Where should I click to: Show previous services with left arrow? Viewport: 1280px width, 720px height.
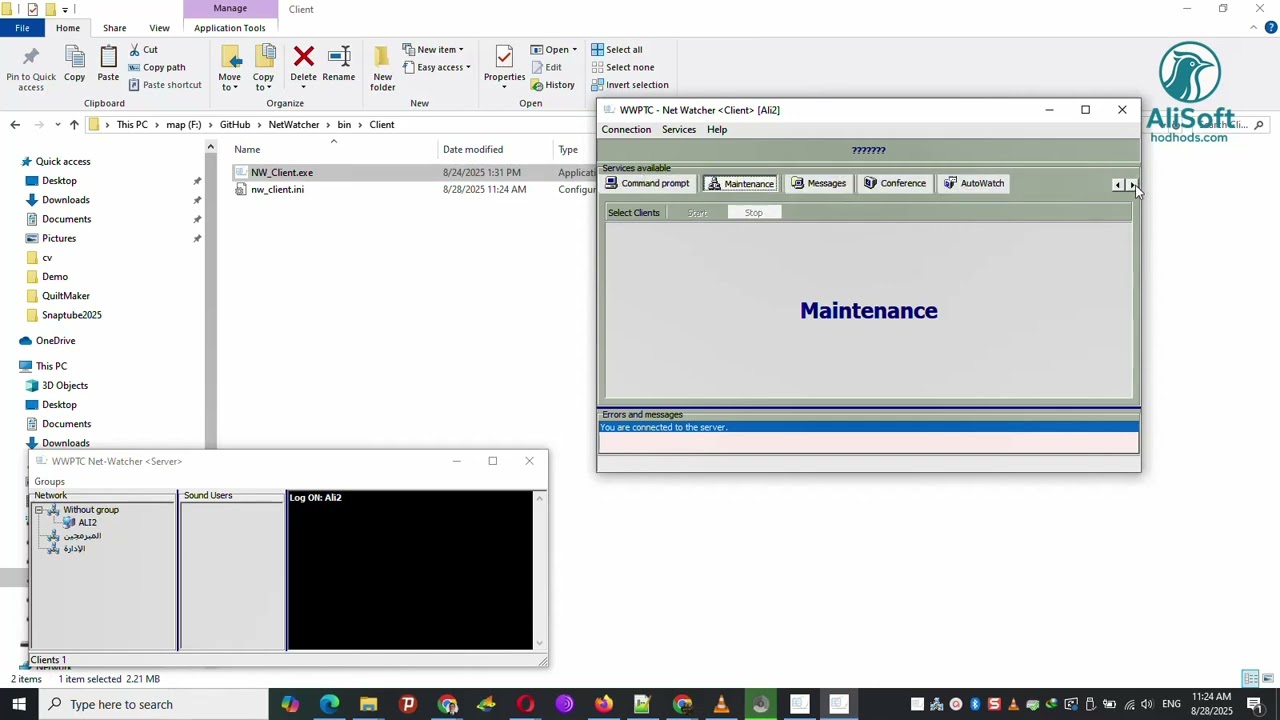click(1118, 184)
